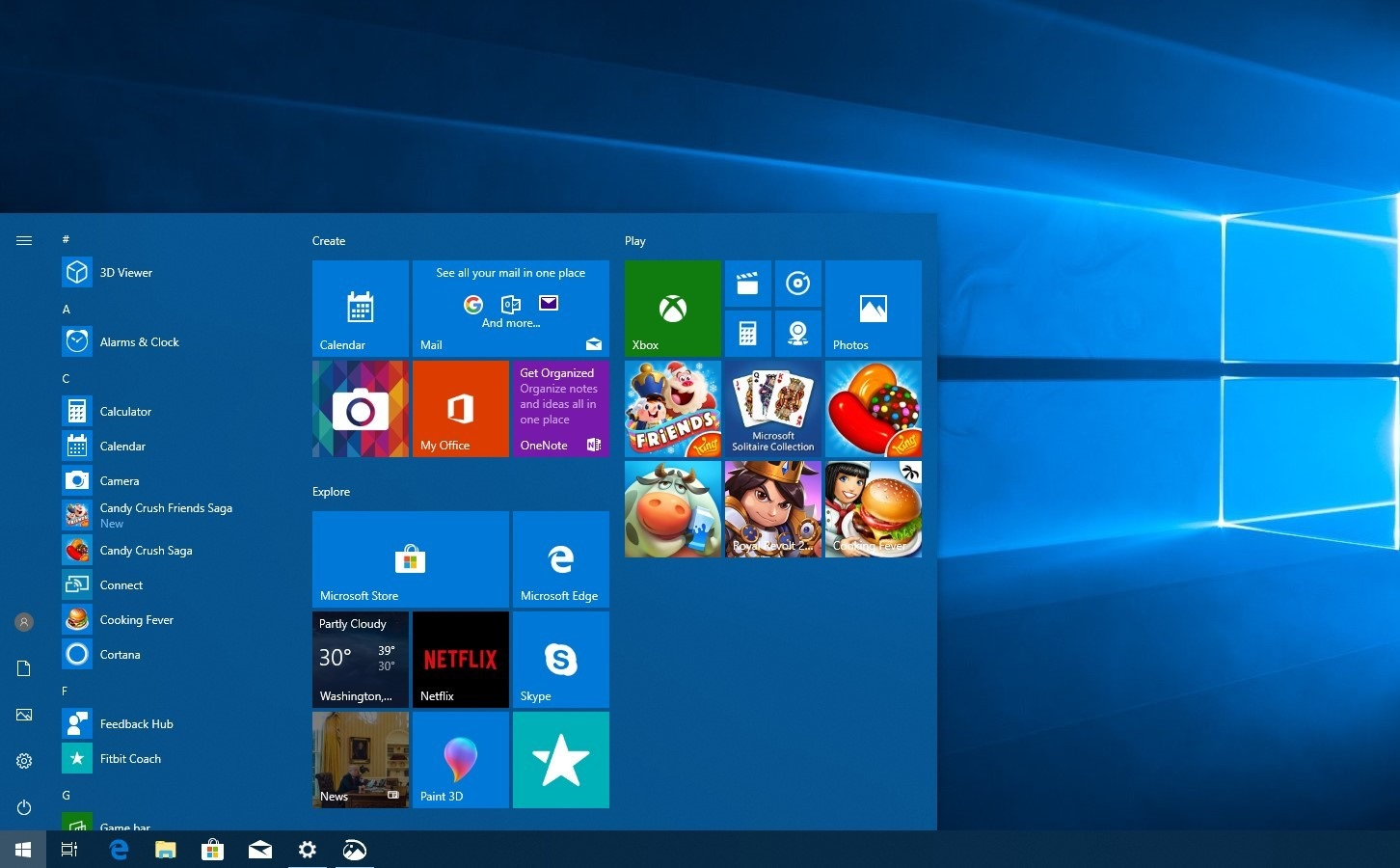Image resolution: width=1400 pixels, height=868 pixels.
Task: Open File Explorer on the taskbar
Action: pyautogui.click(x=166, y=850)
